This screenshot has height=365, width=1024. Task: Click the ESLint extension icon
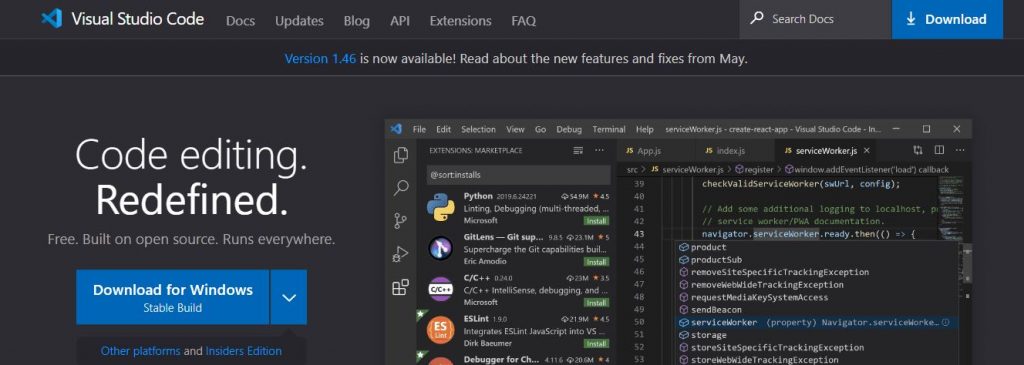[441, 330]
